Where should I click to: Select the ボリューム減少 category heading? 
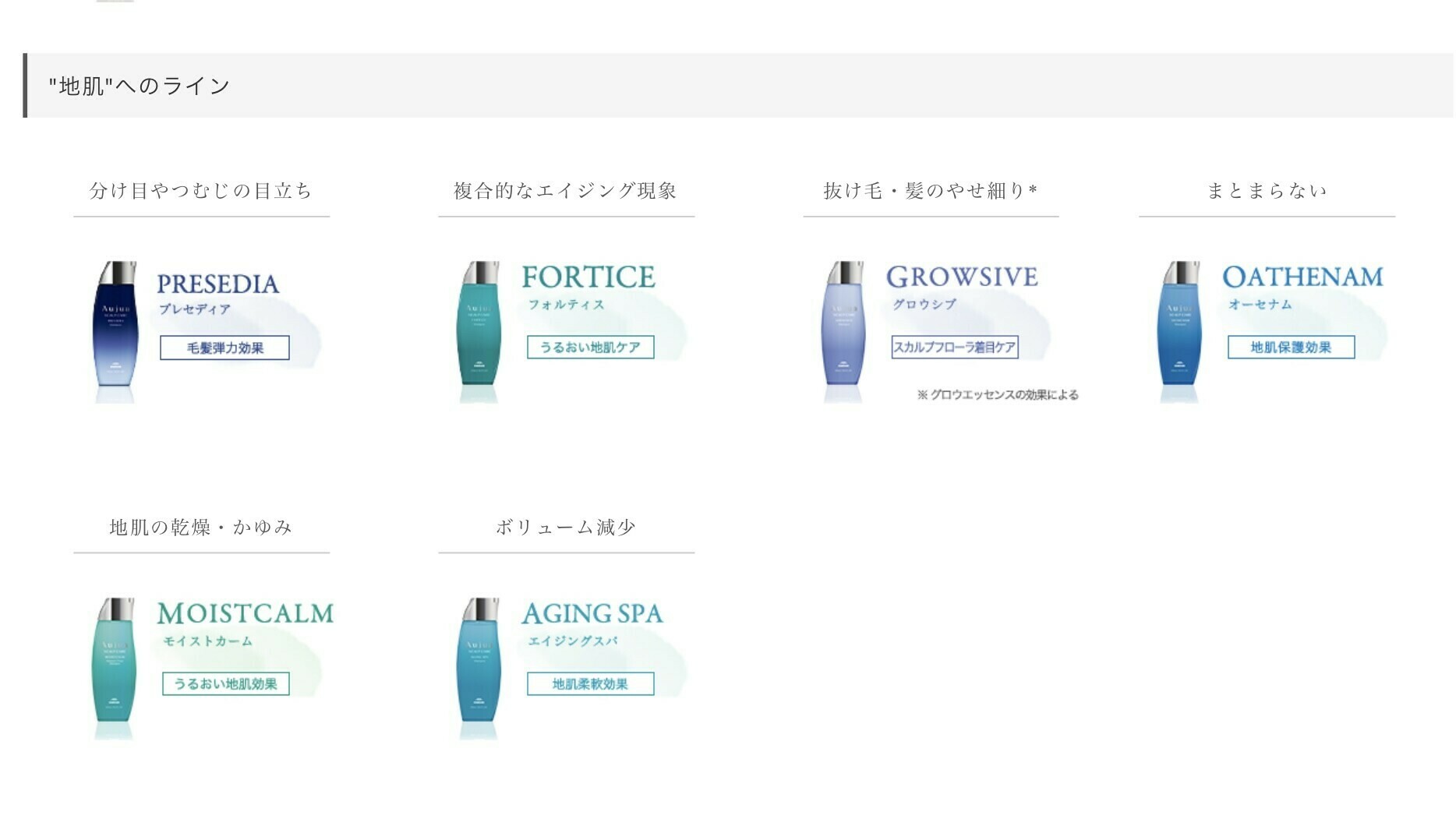point(566,527)
